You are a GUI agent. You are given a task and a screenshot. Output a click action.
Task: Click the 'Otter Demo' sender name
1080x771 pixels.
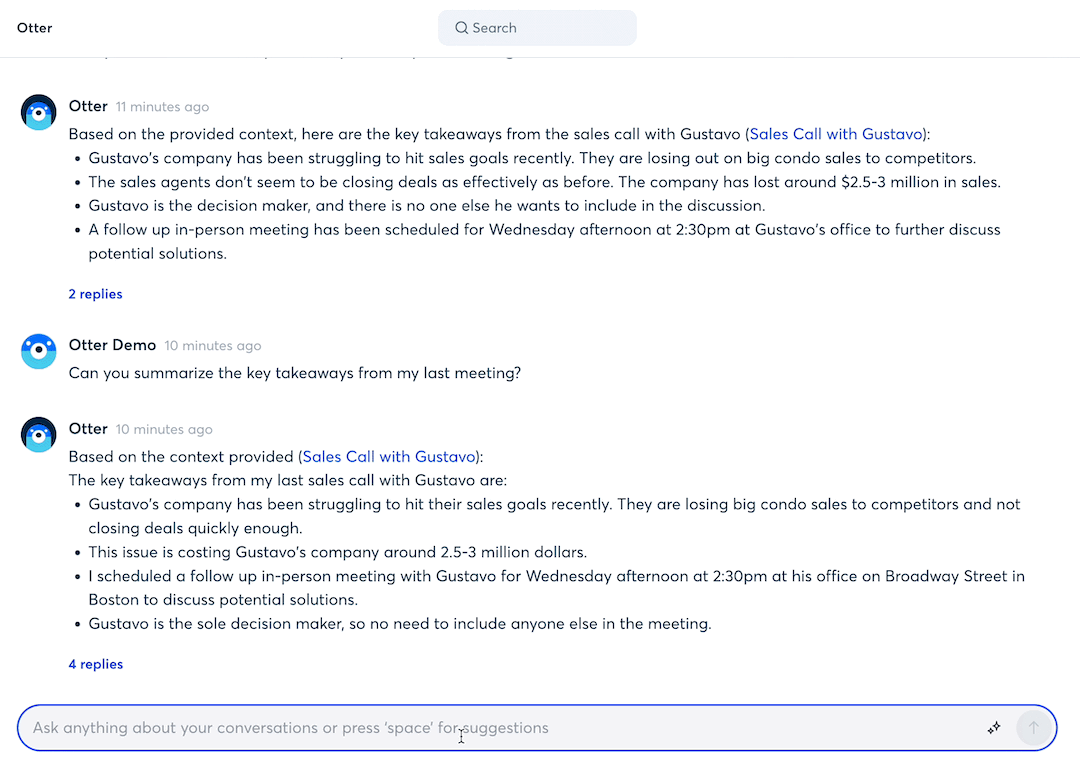click(112, 345)
